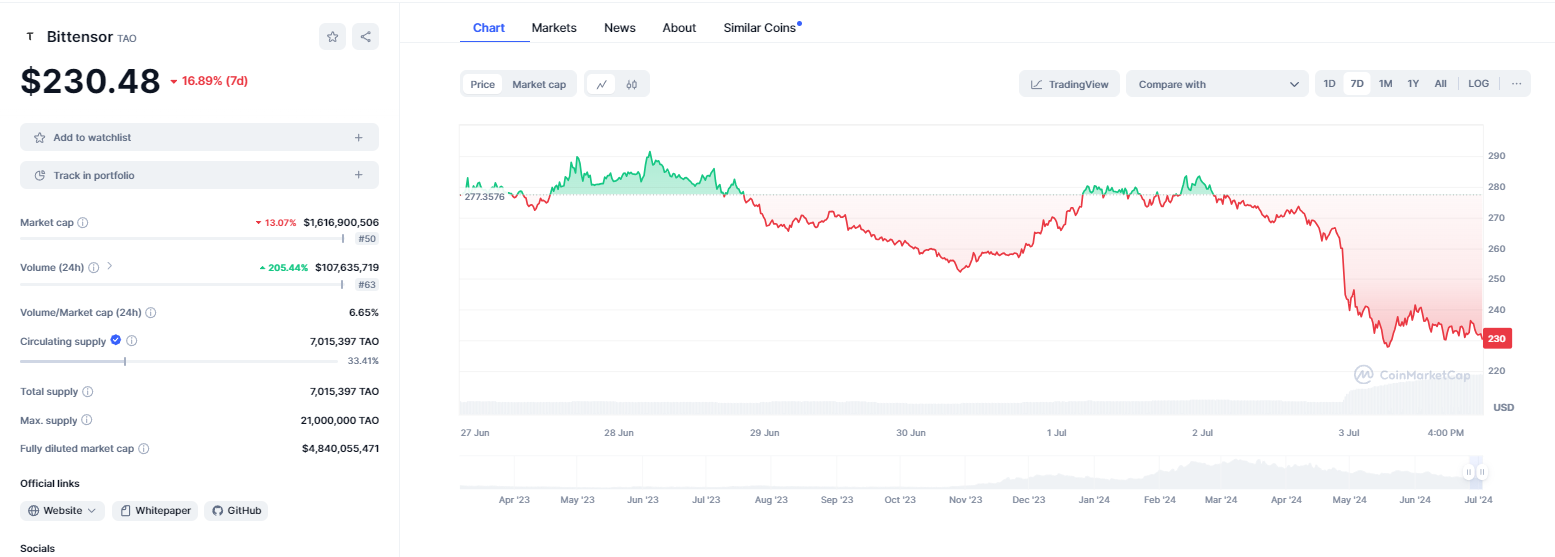Click the info icon next to Max. supply

[87, 420]
